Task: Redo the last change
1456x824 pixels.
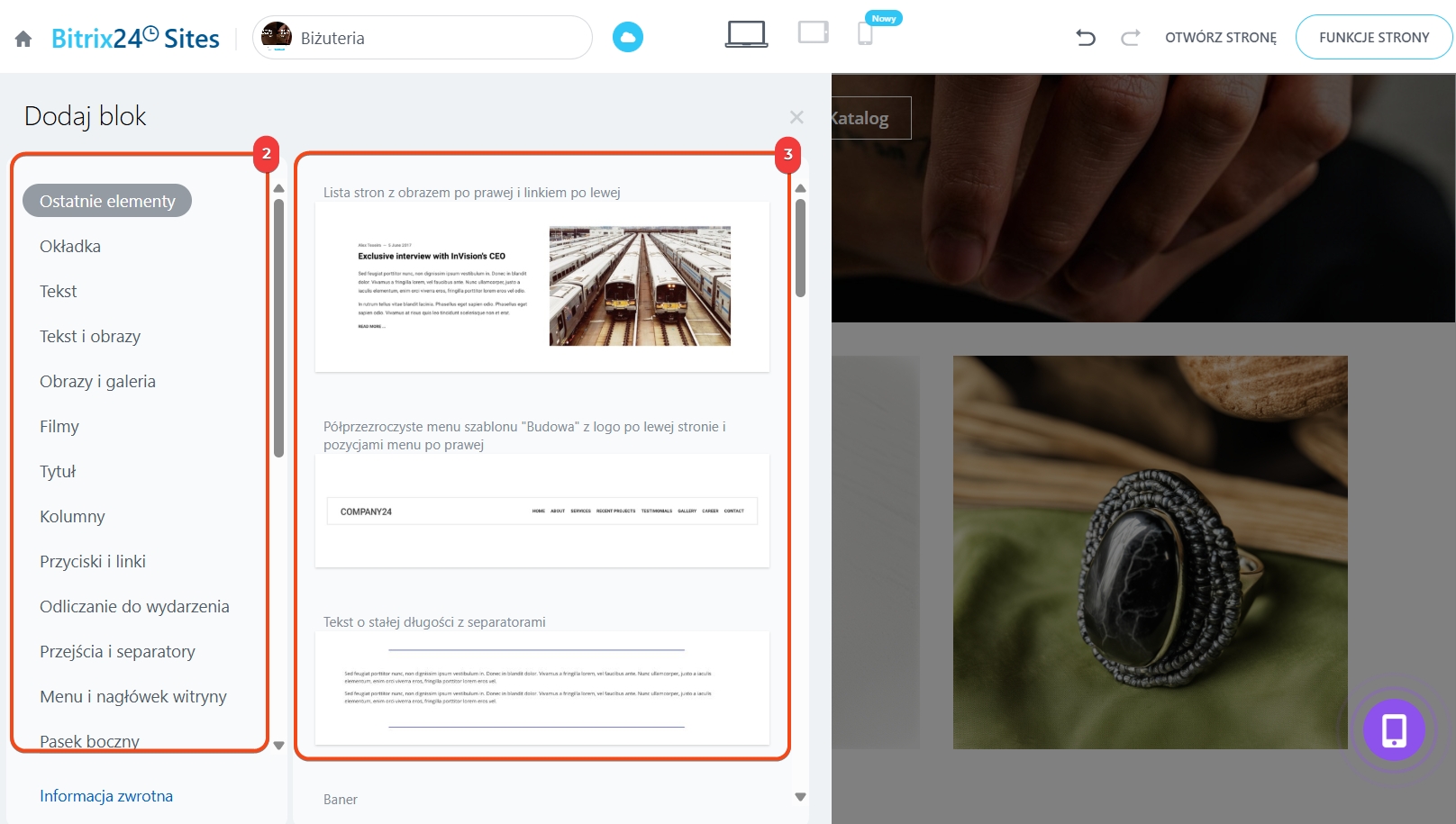Action: click(1131, 37)
